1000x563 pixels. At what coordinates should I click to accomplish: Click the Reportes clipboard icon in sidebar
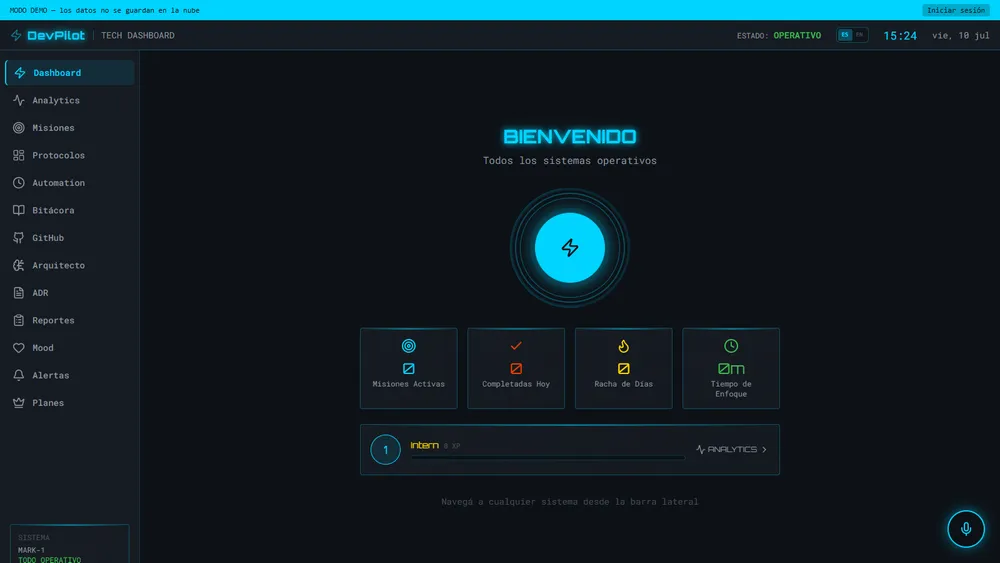18,320
